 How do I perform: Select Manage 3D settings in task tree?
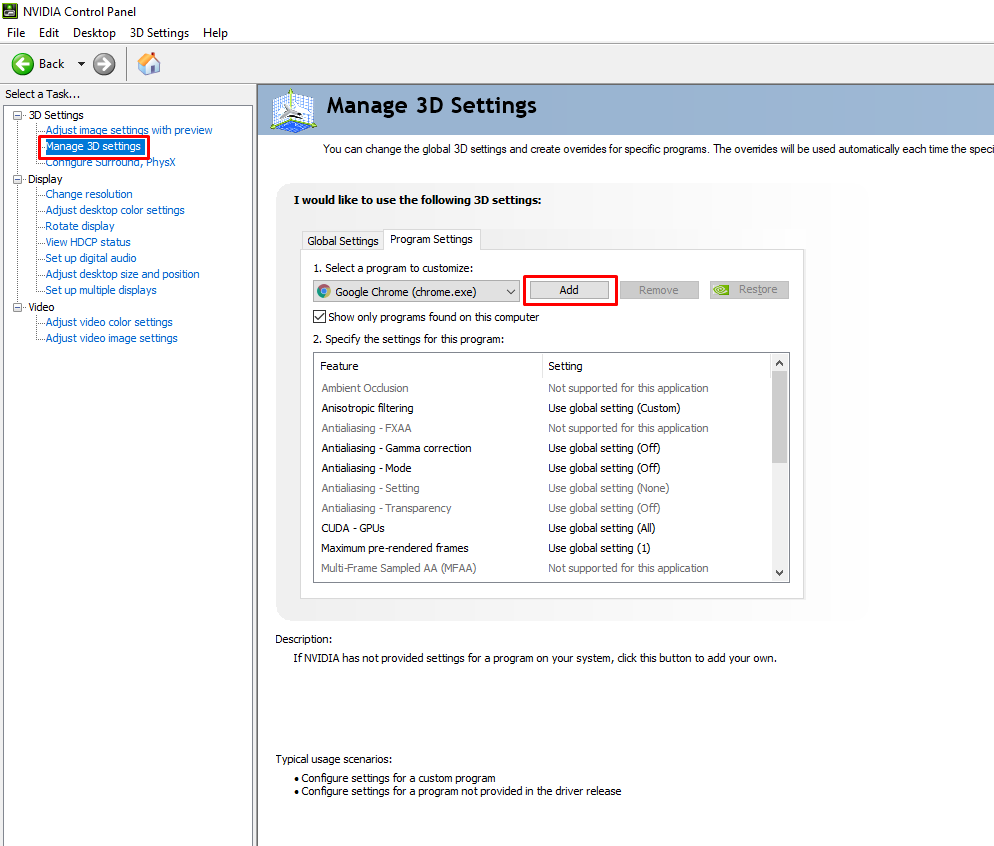93,146
